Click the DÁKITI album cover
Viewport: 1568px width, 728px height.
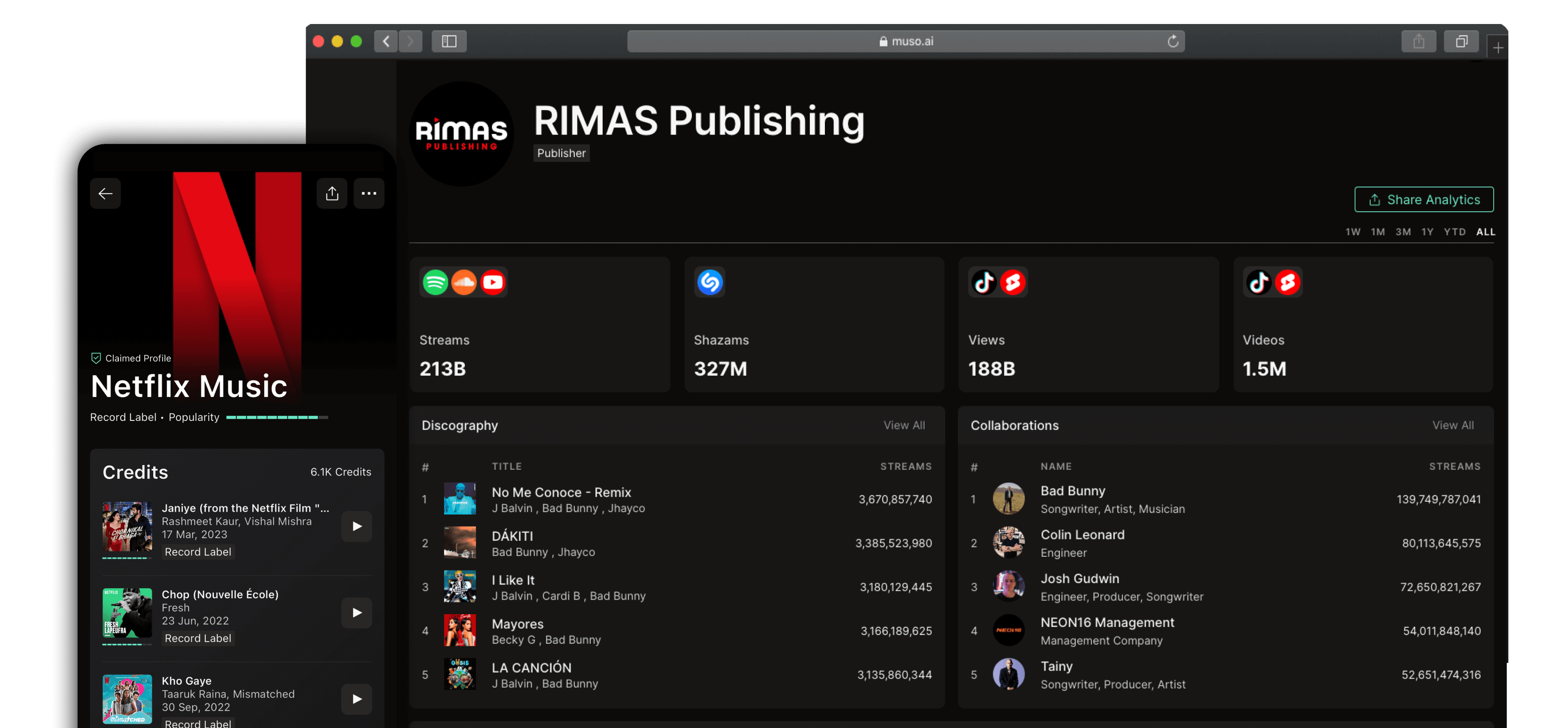(x=460, y=543)
